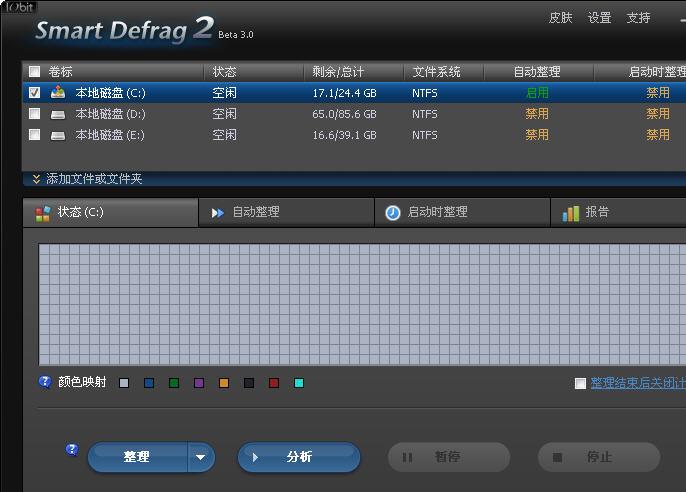
Task: Click the black color map swatch
Action: coord(248,383)
